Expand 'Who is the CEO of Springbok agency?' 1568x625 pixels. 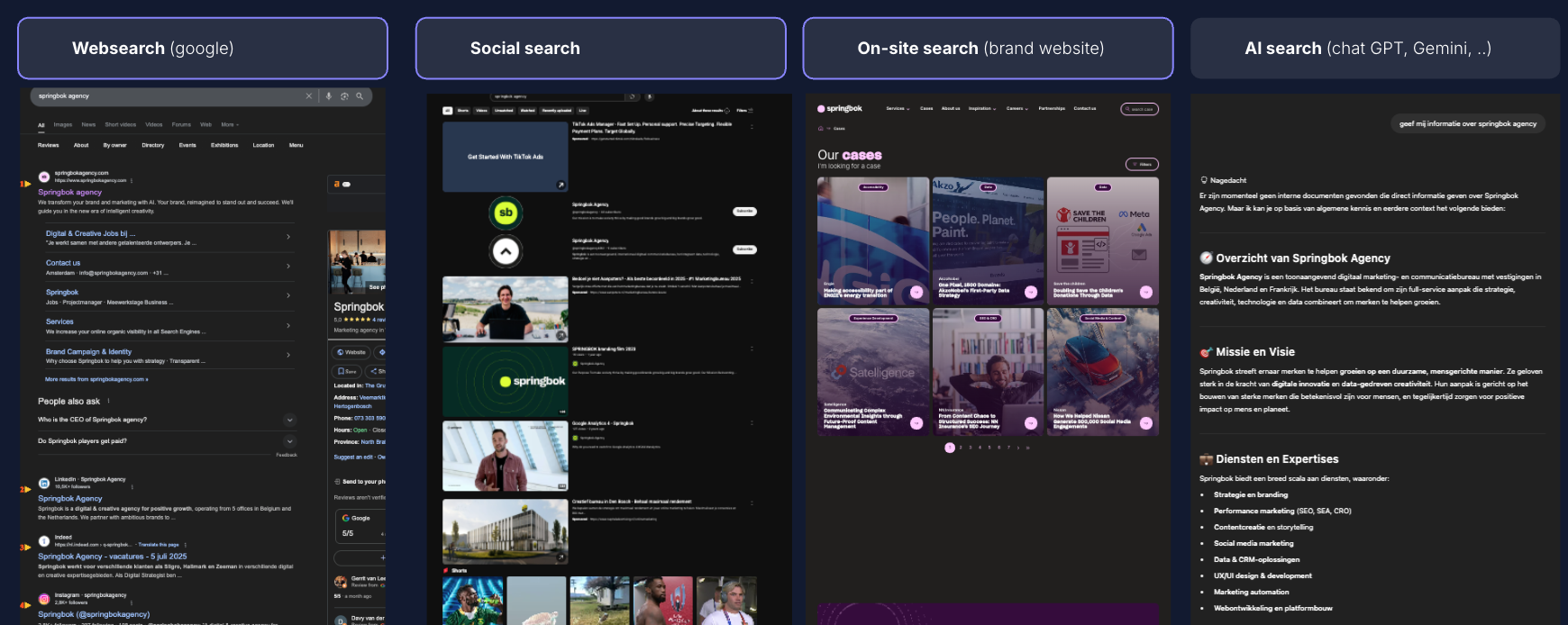tap(290, 420)
